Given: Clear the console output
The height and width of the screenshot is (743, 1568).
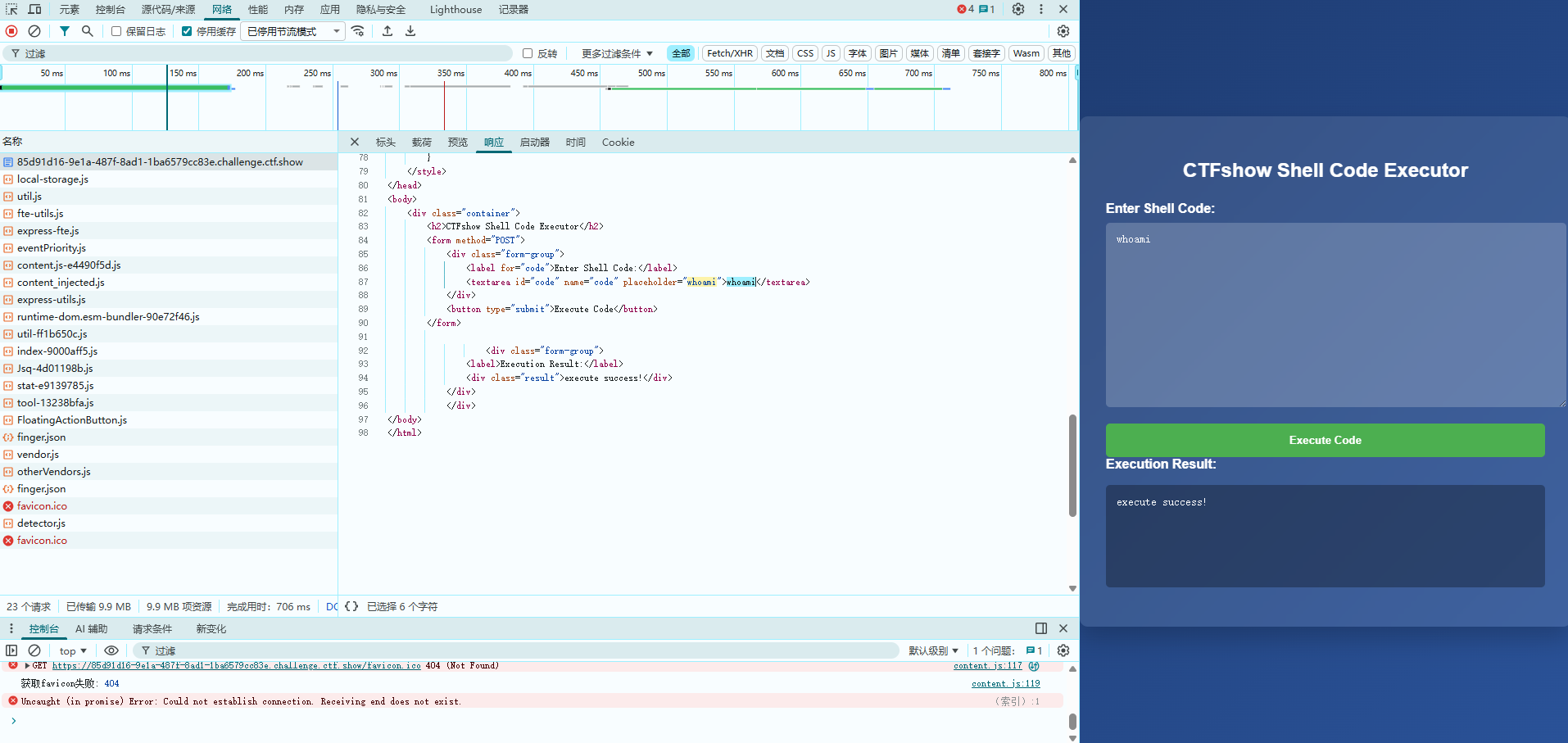Looking at the screenshot, I should (x=34, y=650).
